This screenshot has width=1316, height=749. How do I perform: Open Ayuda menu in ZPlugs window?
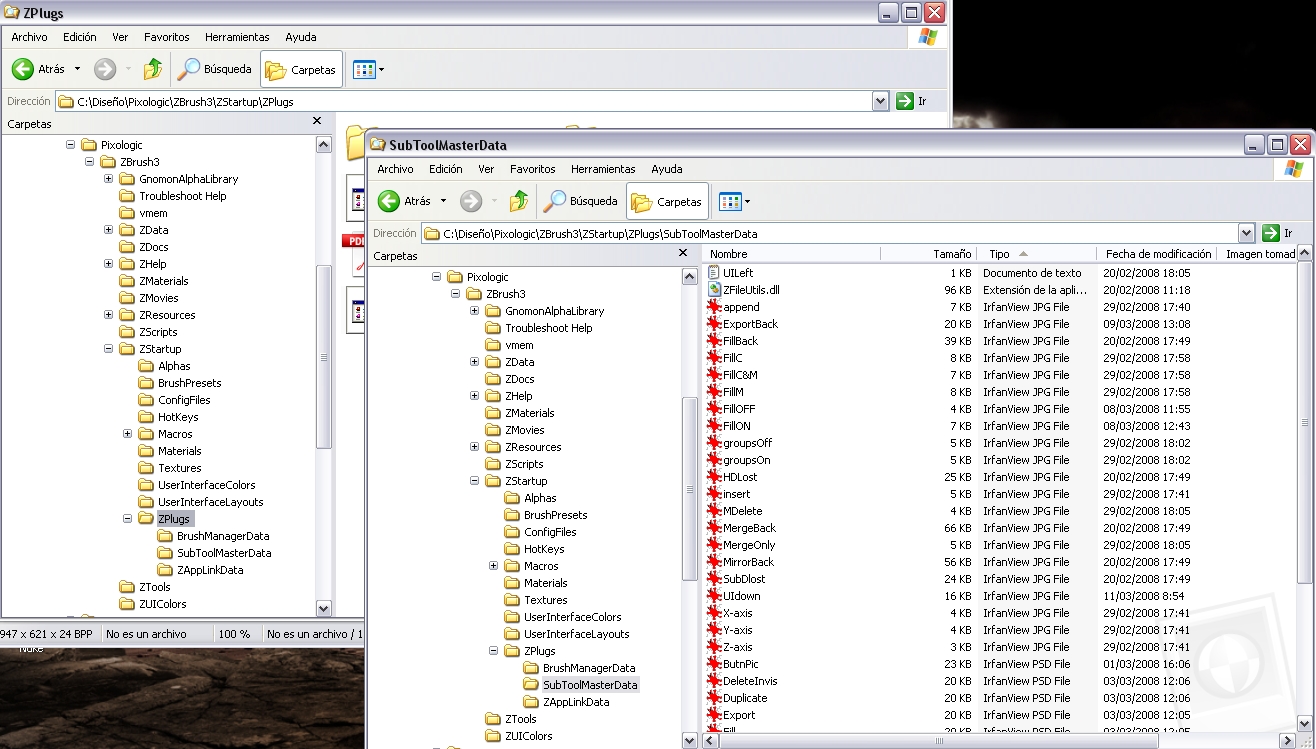pos(301,37)
